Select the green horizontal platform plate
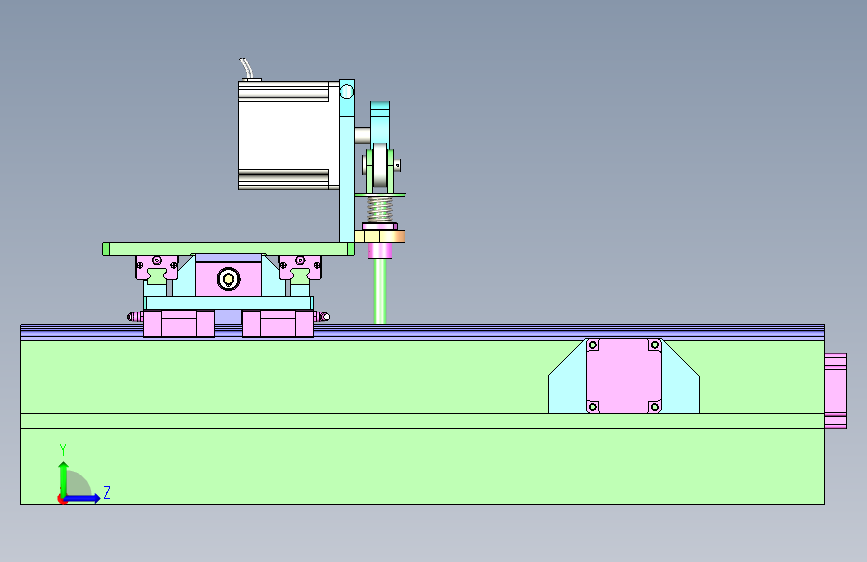Screen dimensions: 867x562 coord(228,249)
